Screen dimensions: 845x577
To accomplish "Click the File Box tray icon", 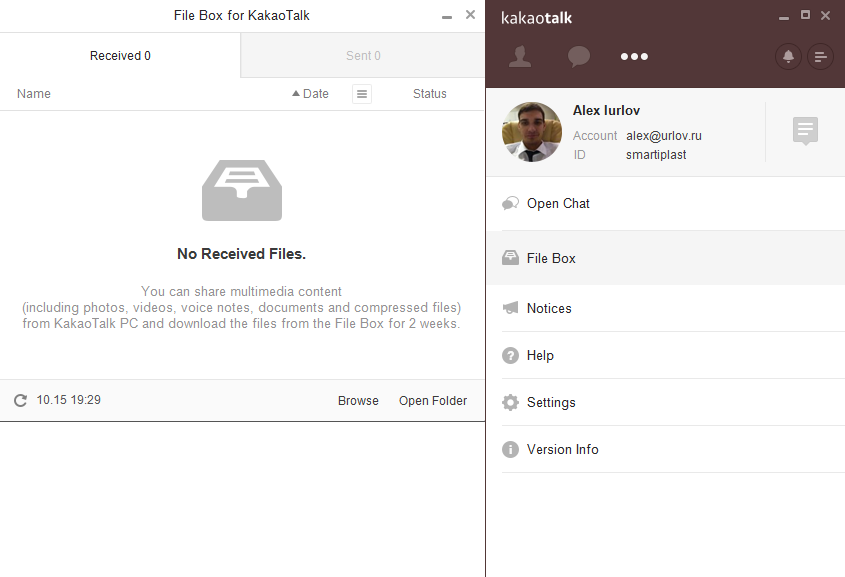I will (510, 258).
